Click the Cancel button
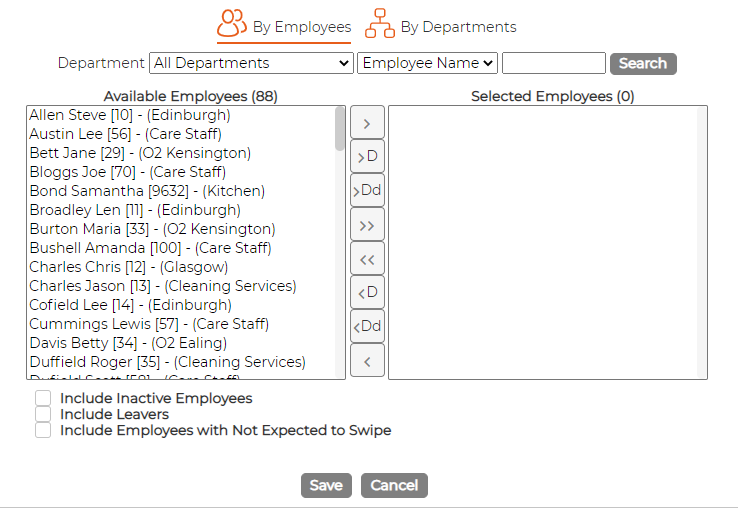738x508 pixels. tap(394, 485)
